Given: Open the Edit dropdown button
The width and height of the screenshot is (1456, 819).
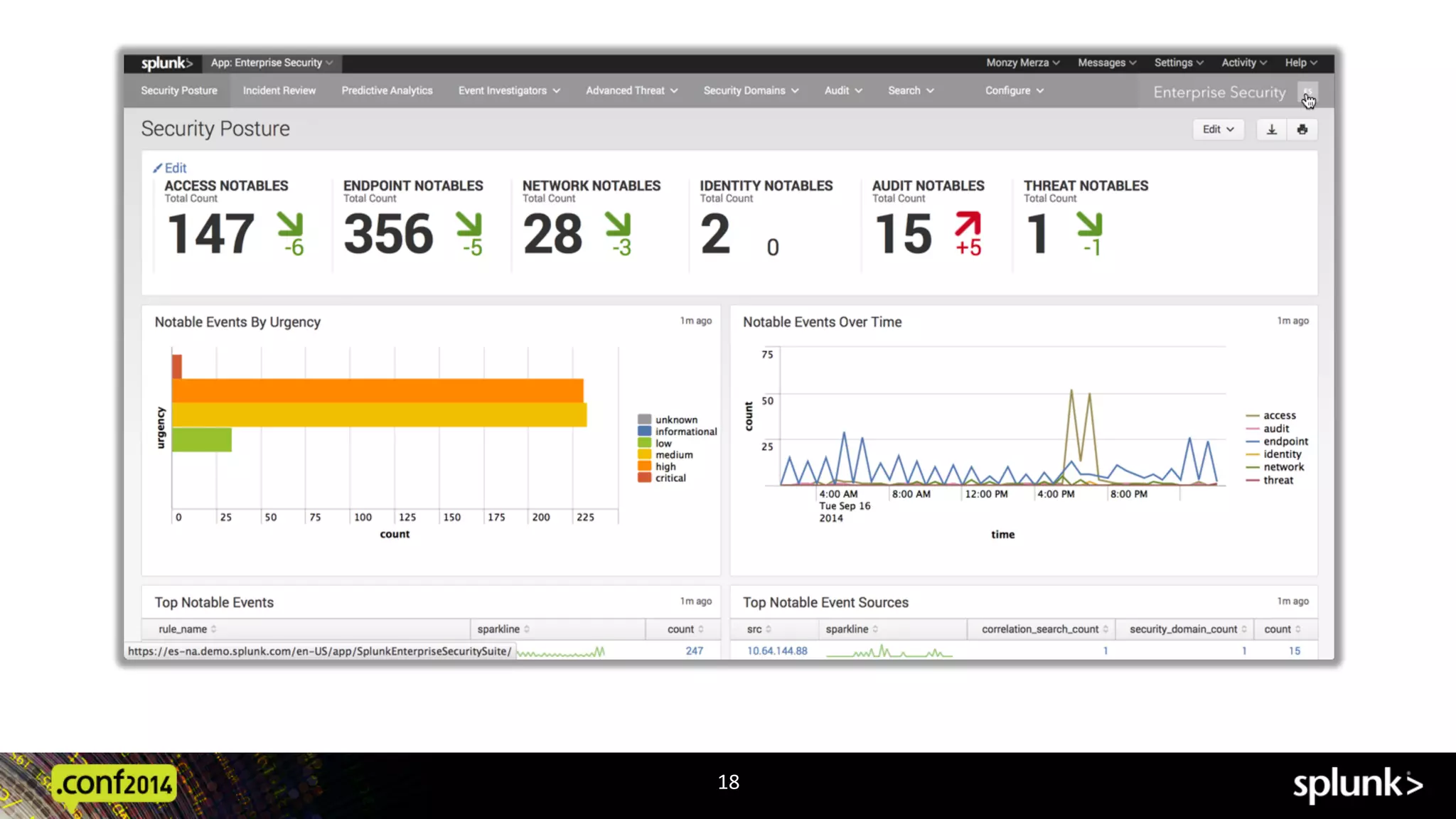Looking at the screenshot, I should 1218,129.
